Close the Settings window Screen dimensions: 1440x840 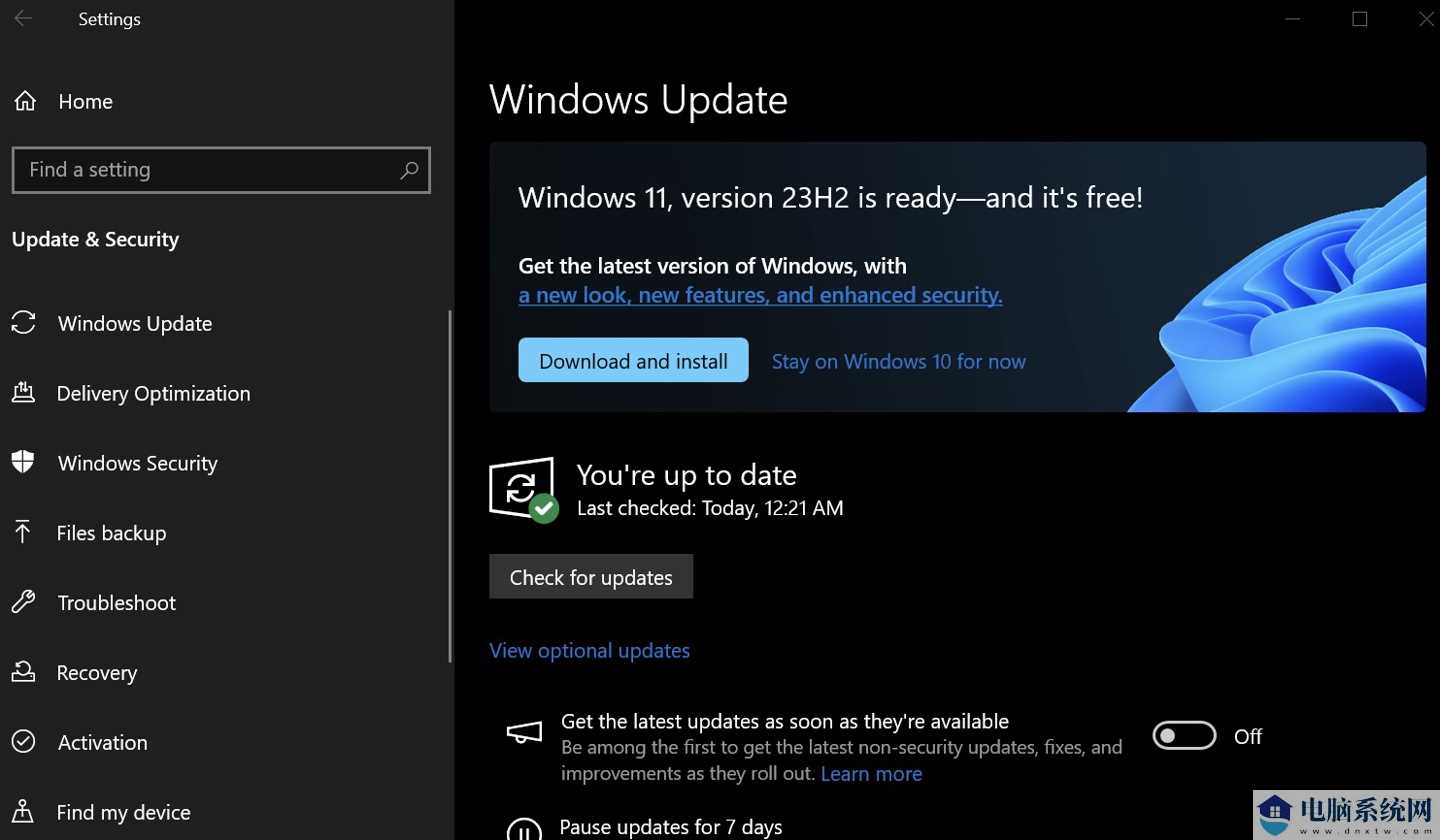point(1425,19)
